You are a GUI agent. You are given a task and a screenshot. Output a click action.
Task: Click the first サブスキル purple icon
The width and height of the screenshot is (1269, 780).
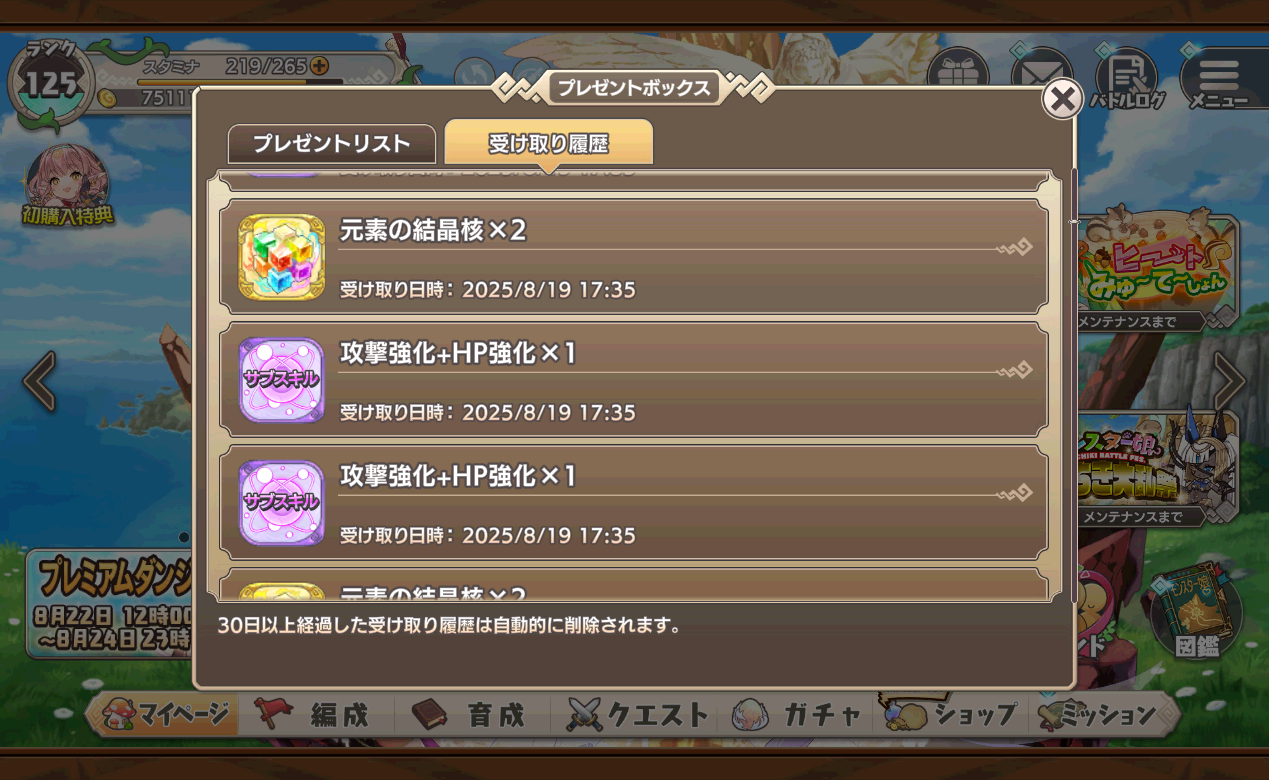click(282, 380)
